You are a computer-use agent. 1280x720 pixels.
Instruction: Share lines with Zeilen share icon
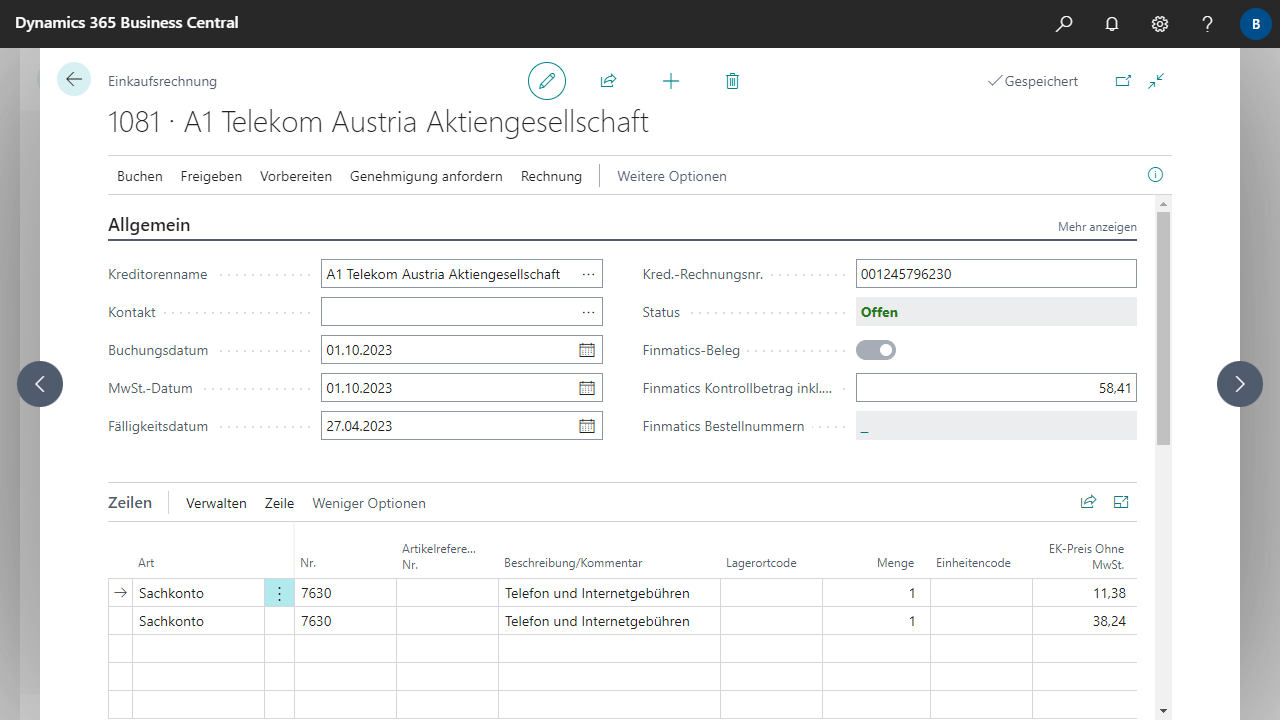pyautogui.click(x=1088, y=502)
